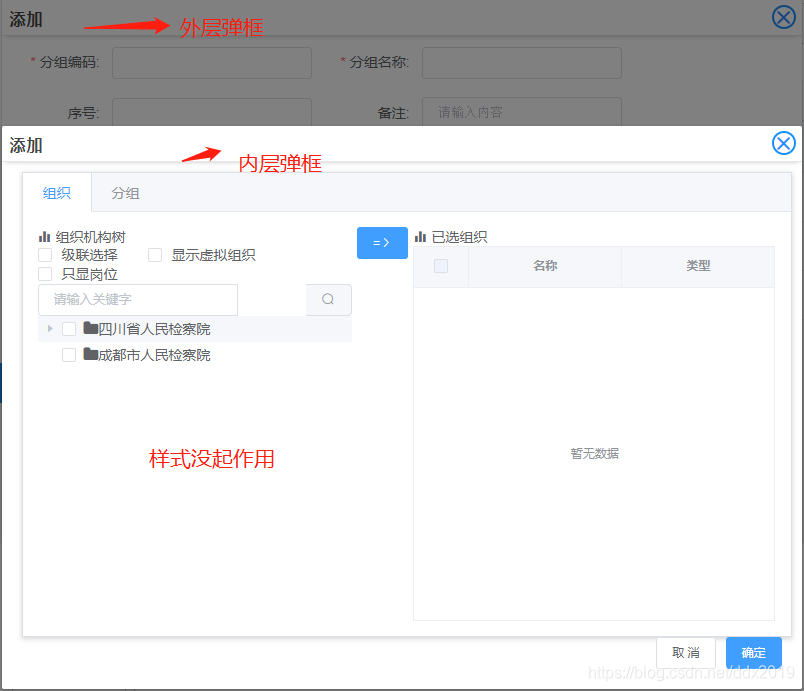Switch to the 分组 tab
Screen dimensions: 804x691
(x=126, y=193)
